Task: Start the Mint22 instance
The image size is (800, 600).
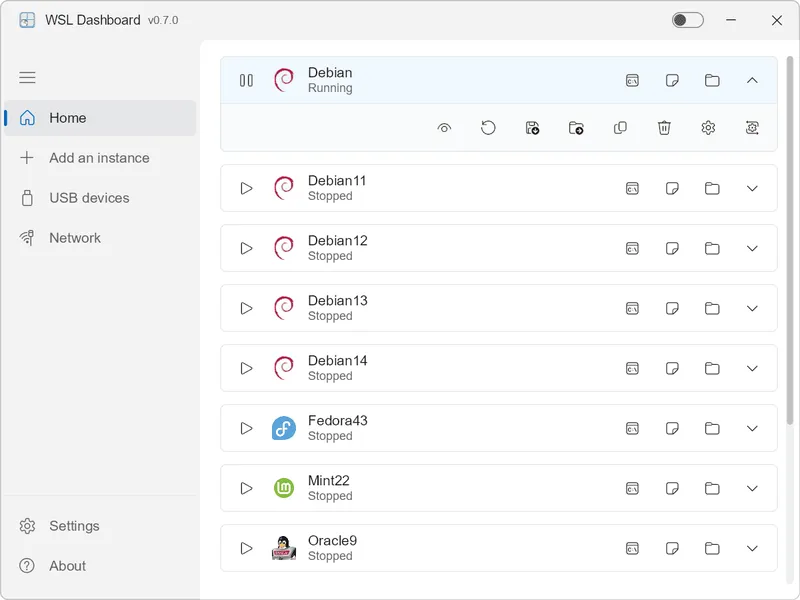Action: tap(246, 488)
